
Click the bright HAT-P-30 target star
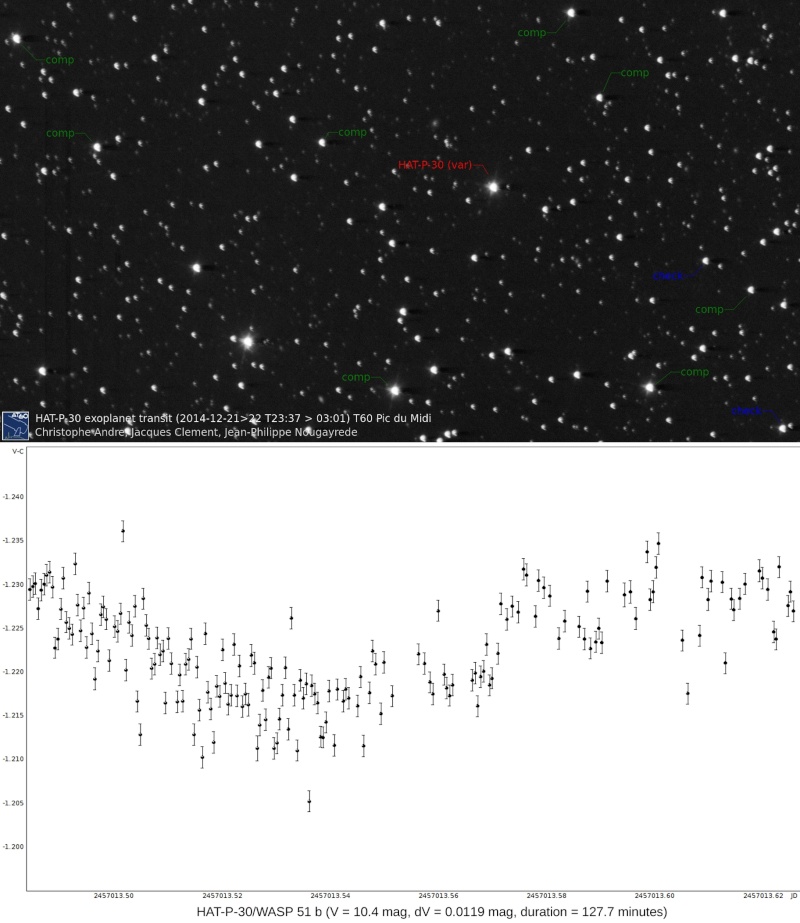(493, 187)
